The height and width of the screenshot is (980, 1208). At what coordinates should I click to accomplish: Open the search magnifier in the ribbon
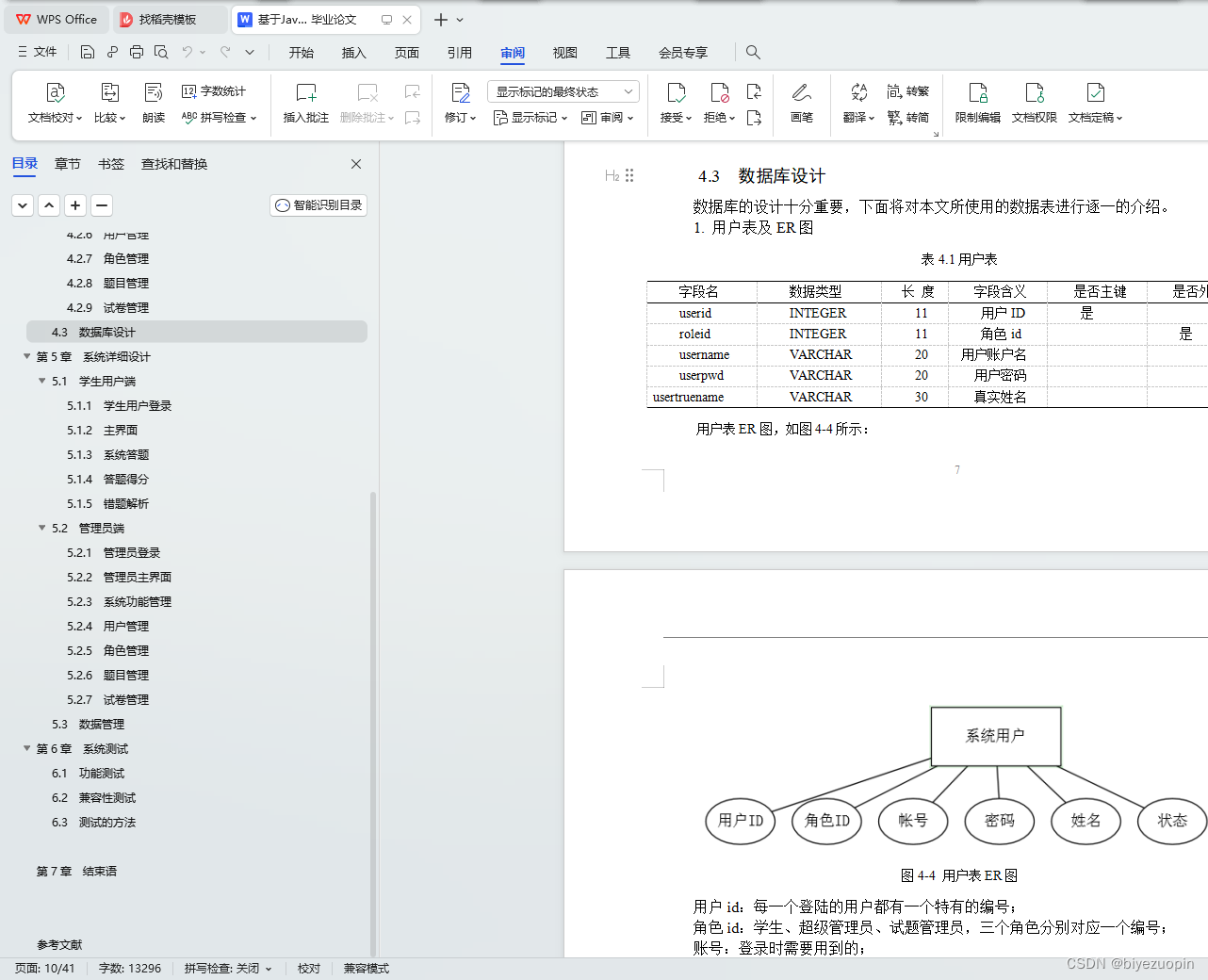(x=753, y=52)
